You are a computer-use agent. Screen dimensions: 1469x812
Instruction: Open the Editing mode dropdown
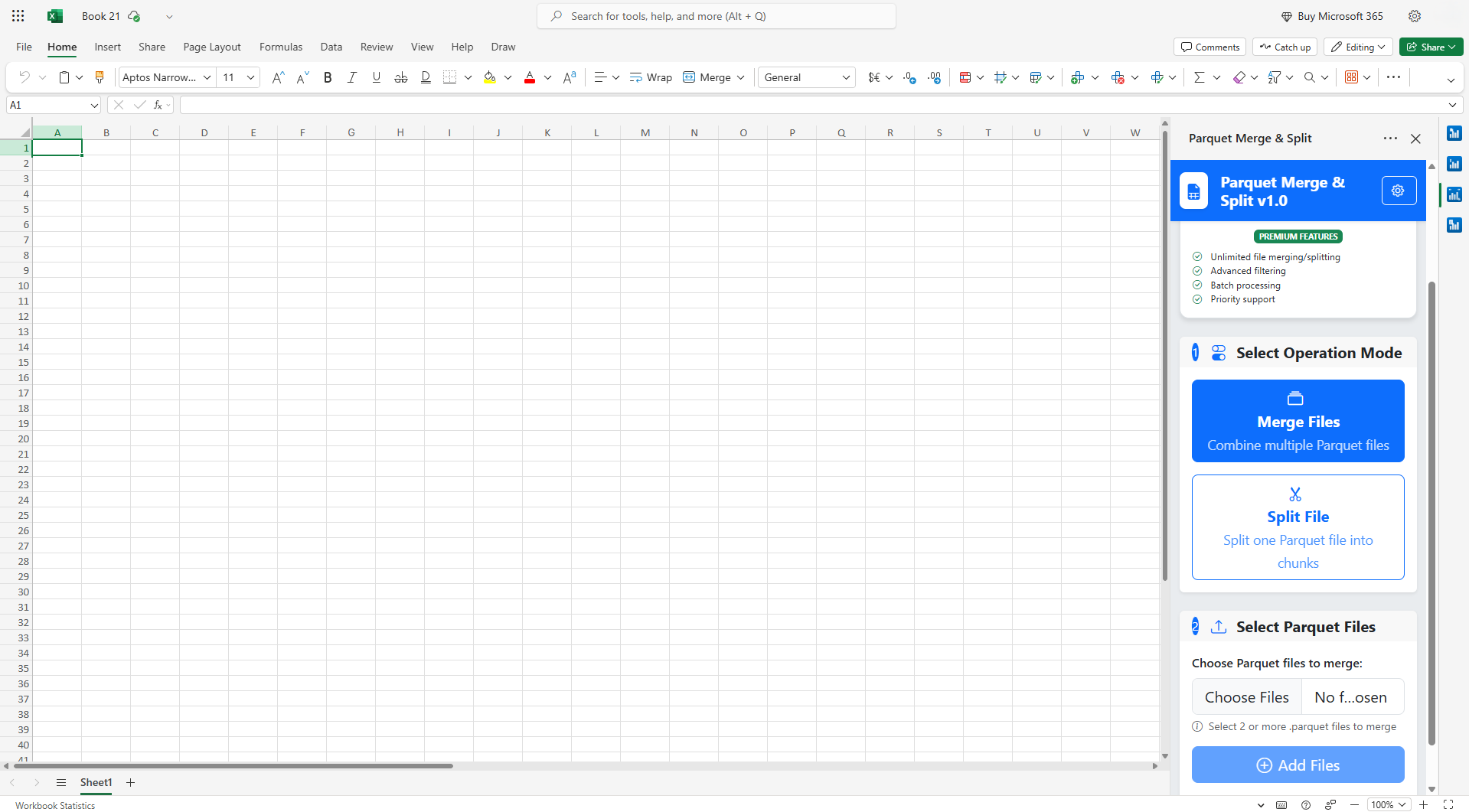click(x=1358, y=47)
